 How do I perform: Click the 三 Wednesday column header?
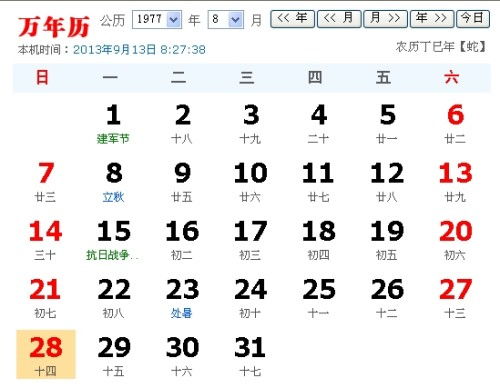(247, 78)
